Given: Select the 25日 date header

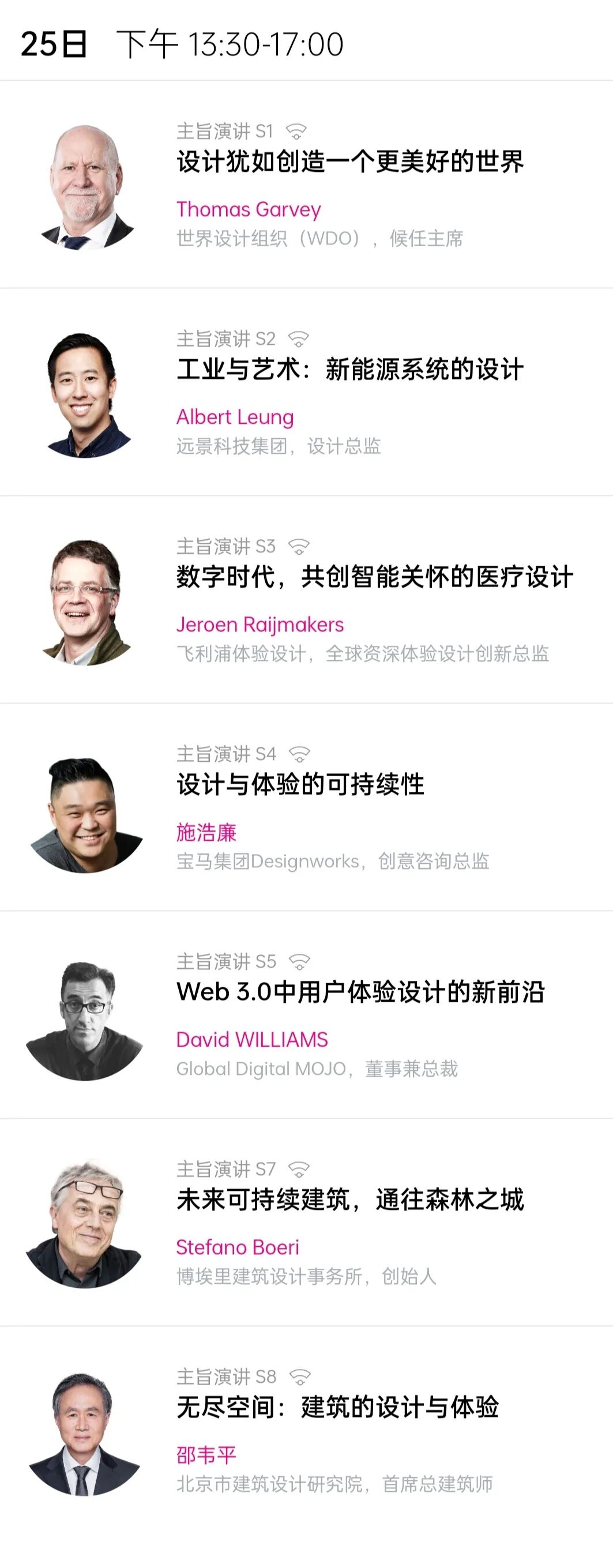Looking at the screenshot, I should click(54, 44).
